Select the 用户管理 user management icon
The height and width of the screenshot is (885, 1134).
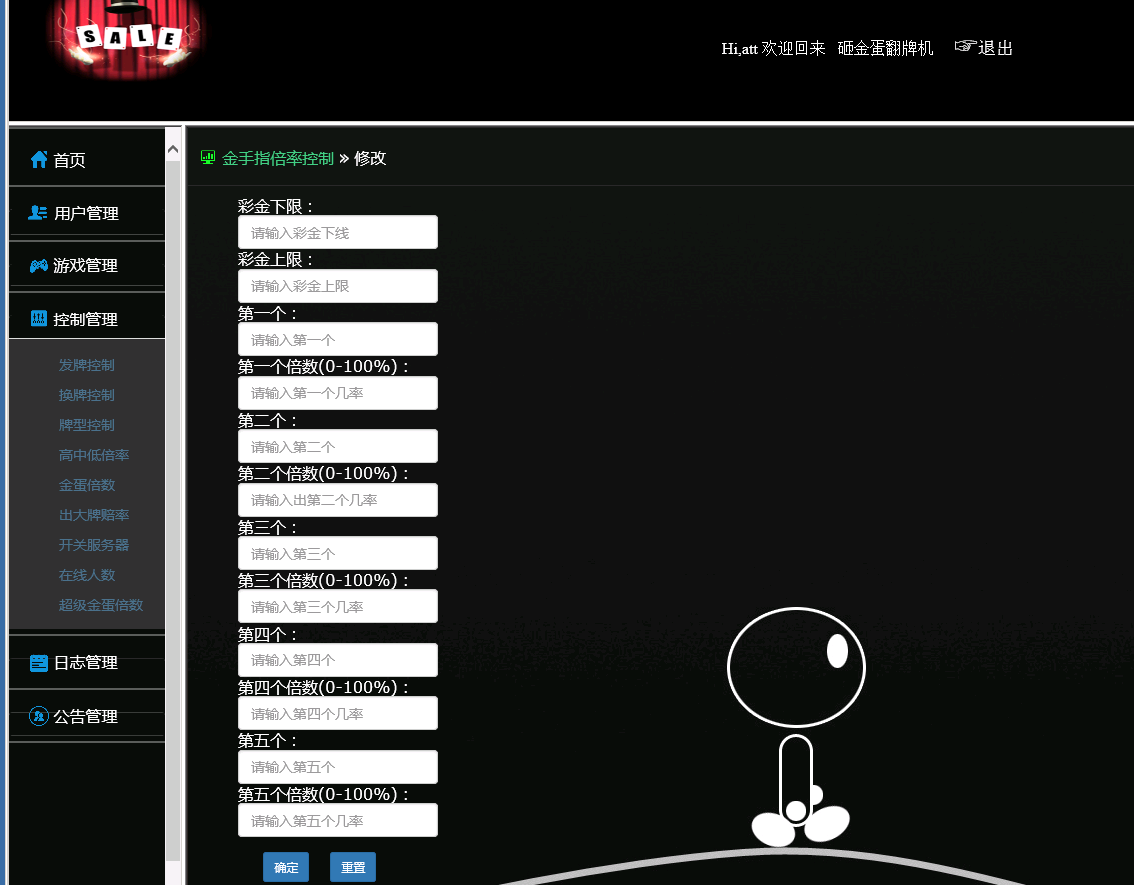click(38, 211)
